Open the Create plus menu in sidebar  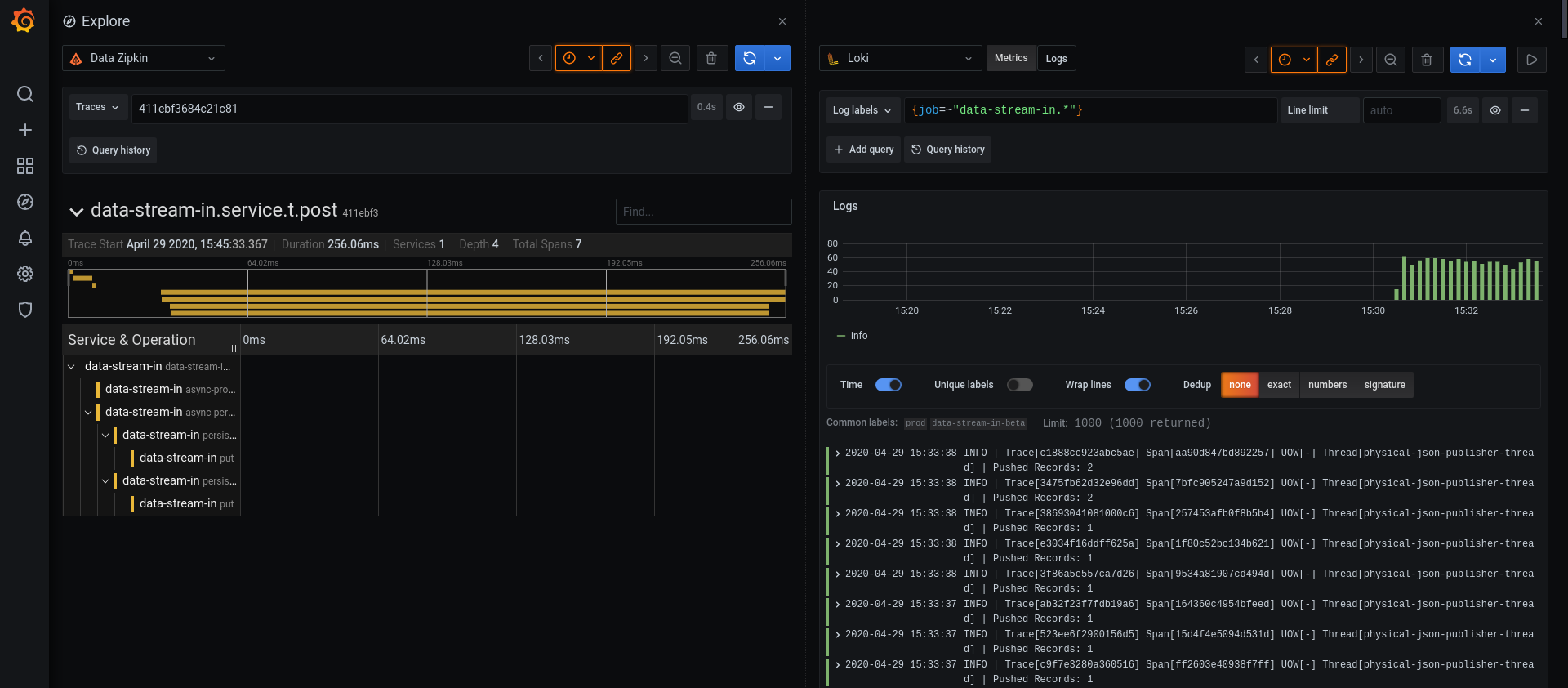pyautogui.click(x=25, y=130)
